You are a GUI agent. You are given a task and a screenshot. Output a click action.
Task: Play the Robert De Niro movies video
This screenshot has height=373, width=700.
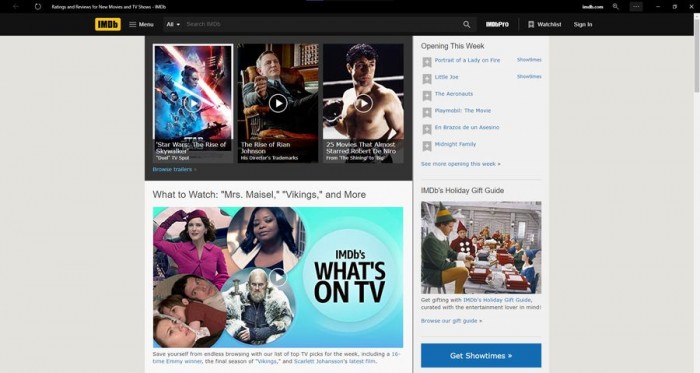(363, 104)
